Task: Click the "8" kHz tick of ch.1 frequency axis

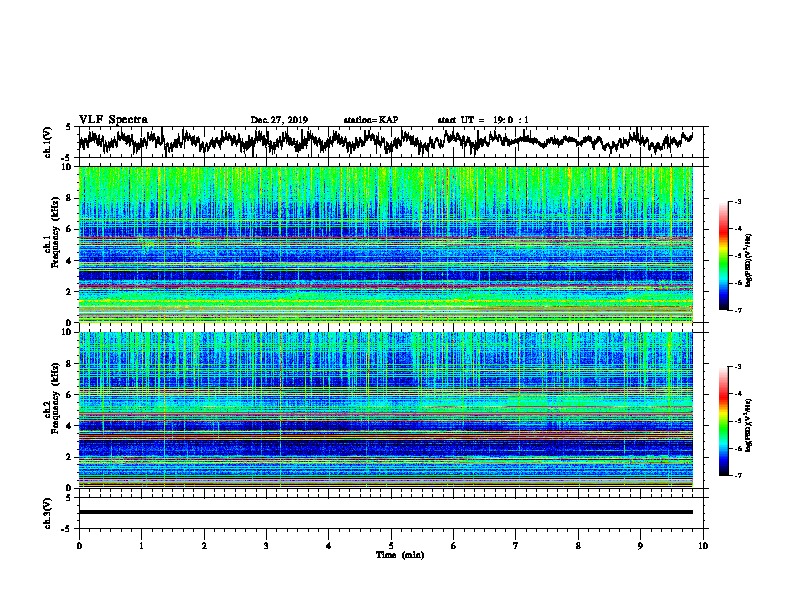Action: pos(69,198)
